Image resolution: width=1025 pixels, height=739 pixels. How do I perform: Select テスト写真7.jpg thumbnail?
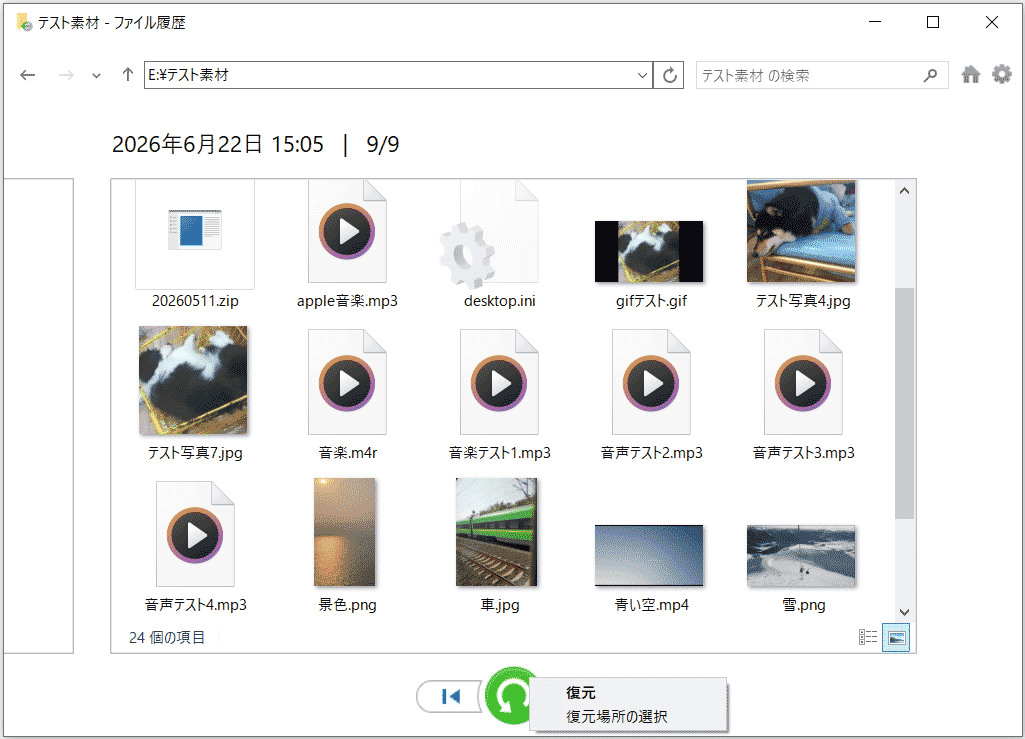pyautogui.click(x=193, y=380)
